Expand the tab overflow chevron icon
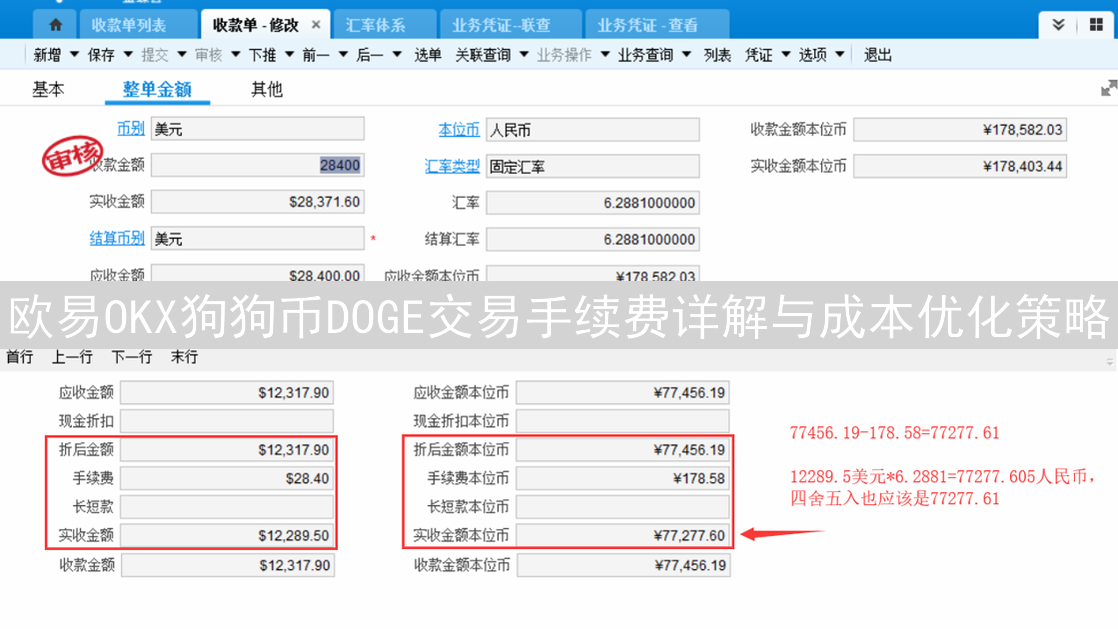 coord(1058,25)
